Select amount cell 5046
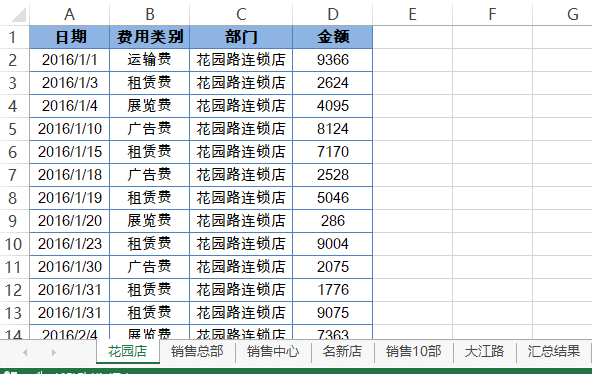 tap(333, 198)
